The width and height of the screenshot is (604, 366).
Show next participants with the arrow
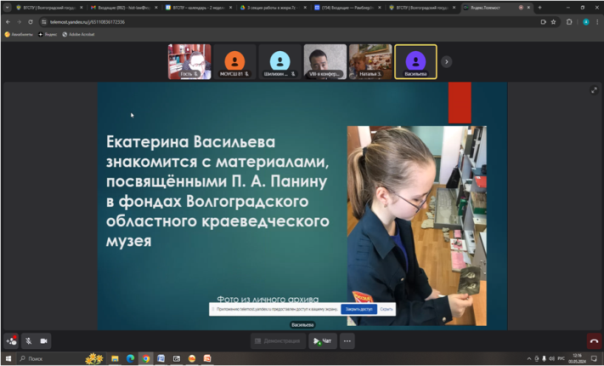[446, 62]
